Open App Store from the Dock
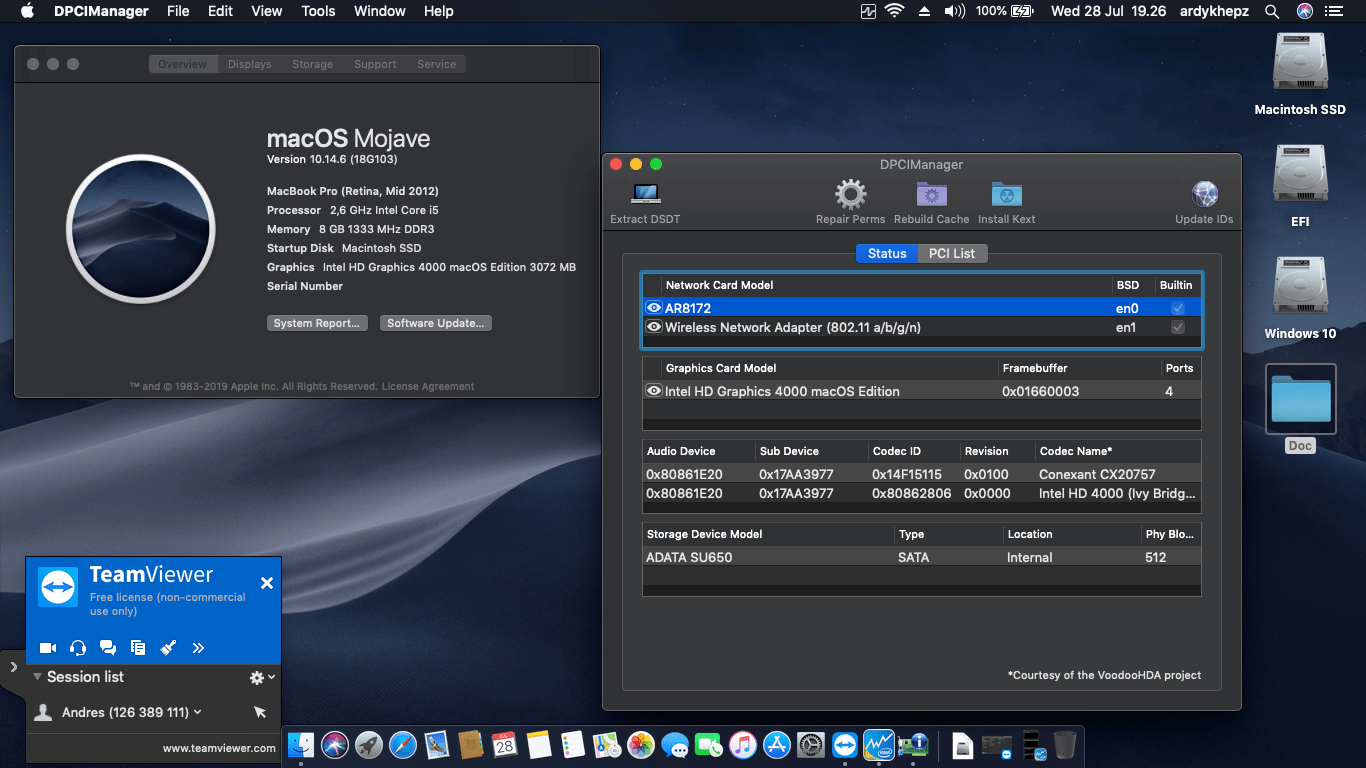 click(777, 744)
